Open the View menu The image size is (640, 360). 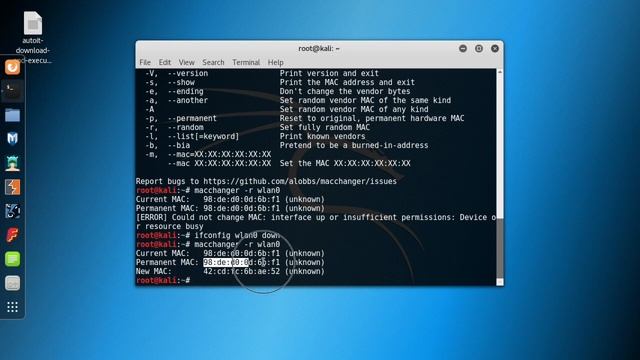(187, 62)
